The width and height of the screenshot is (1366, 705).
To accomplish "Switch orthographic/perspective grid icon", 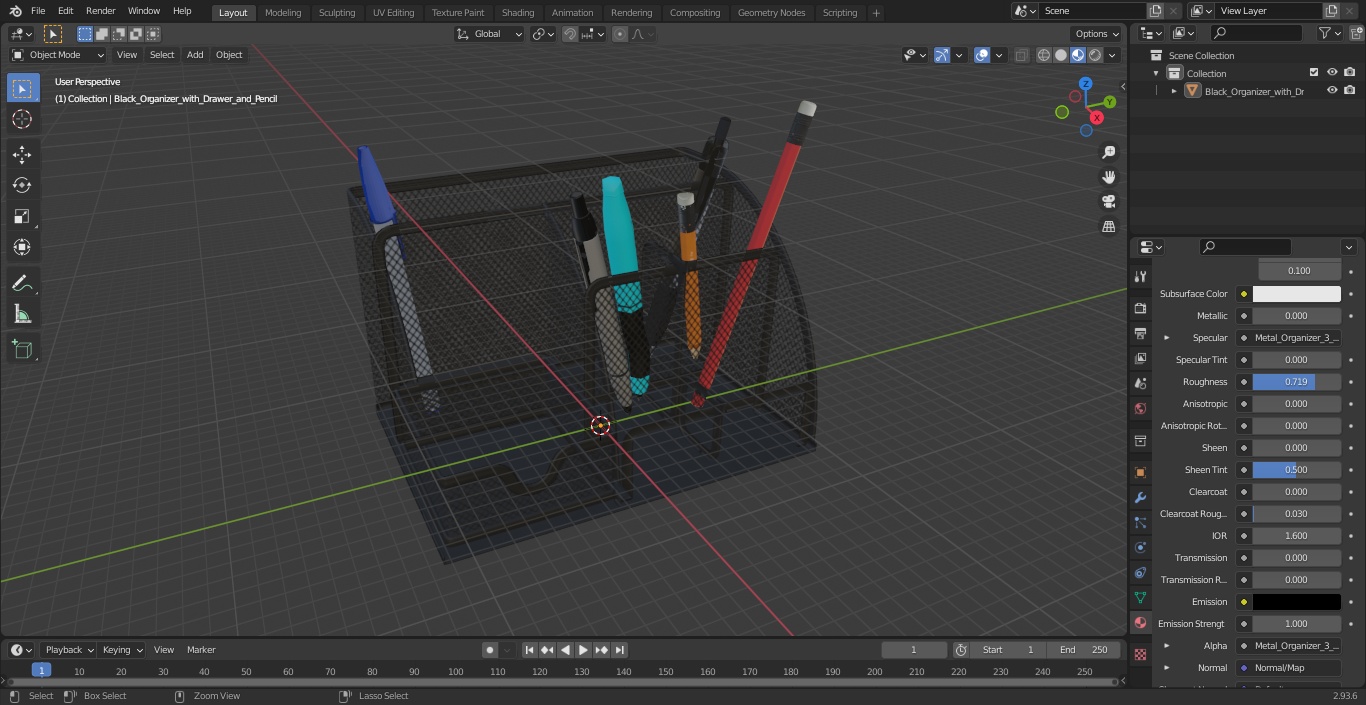I will [x=1108, y=227].
